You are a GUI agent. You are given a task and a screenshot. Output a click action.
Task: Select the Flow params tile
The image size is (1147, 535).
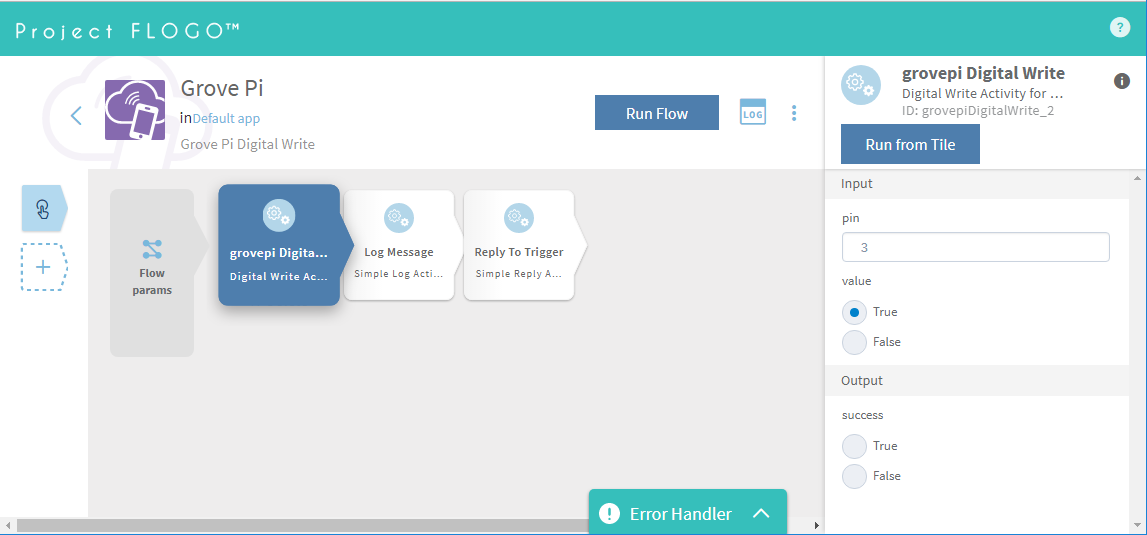(152, 272)
